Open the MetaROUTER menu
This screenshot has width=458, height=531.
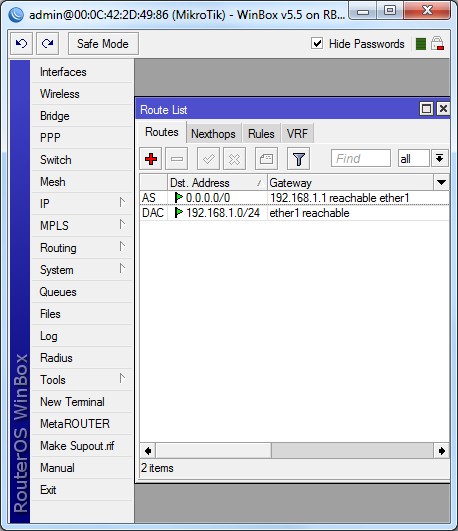[x=82, y=424]
